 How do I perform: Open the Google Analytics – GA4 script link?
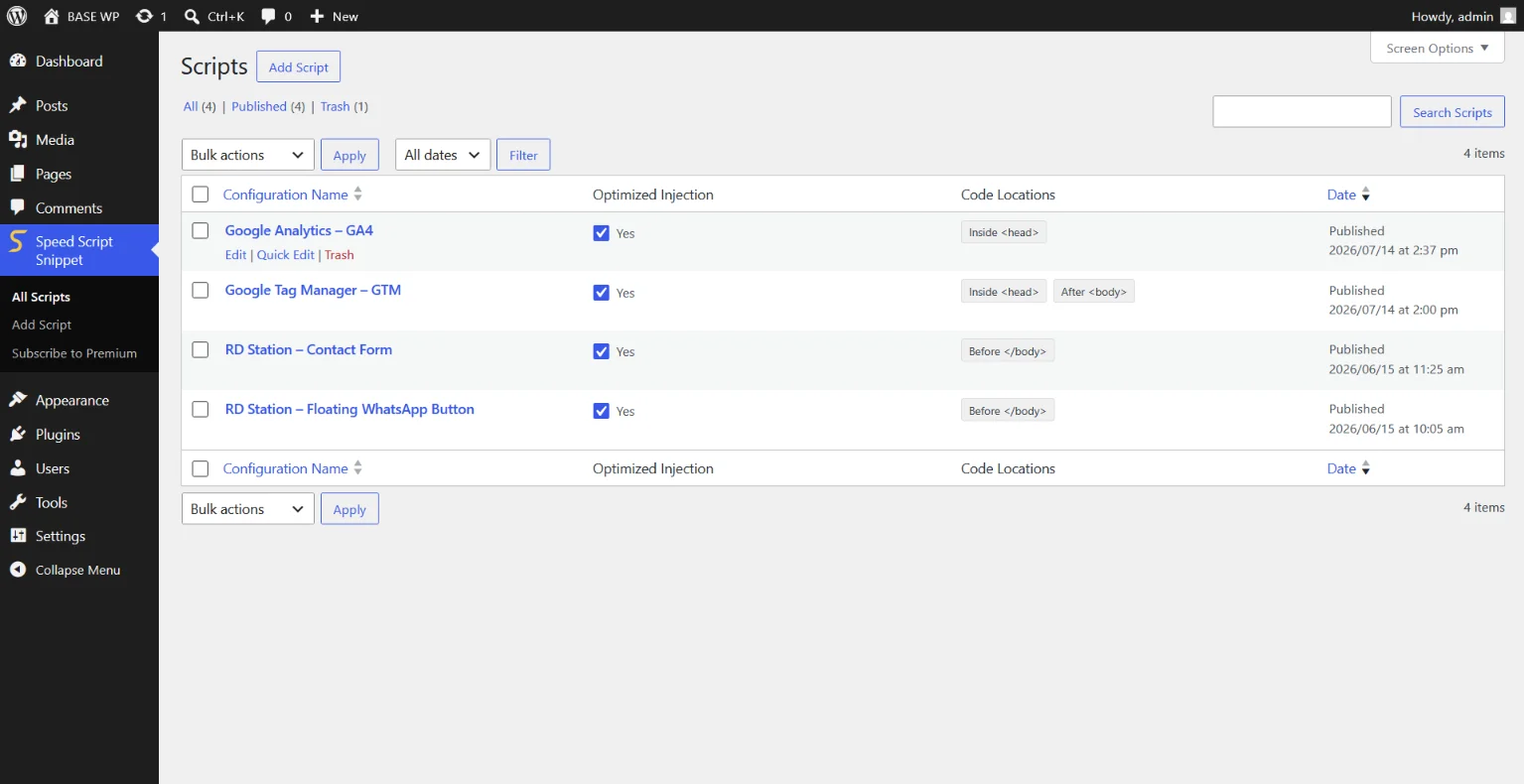click(x=299, y=230)
